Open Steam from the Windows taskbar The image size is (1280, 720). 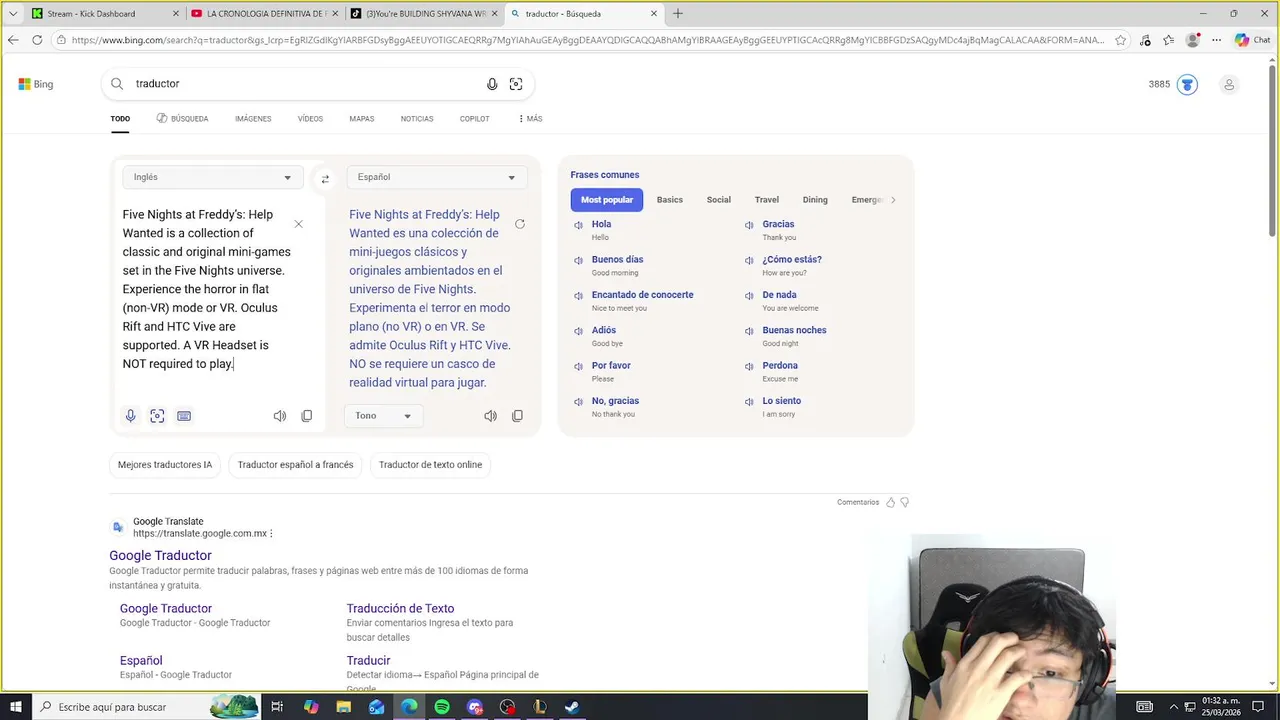tap(571, 707)
